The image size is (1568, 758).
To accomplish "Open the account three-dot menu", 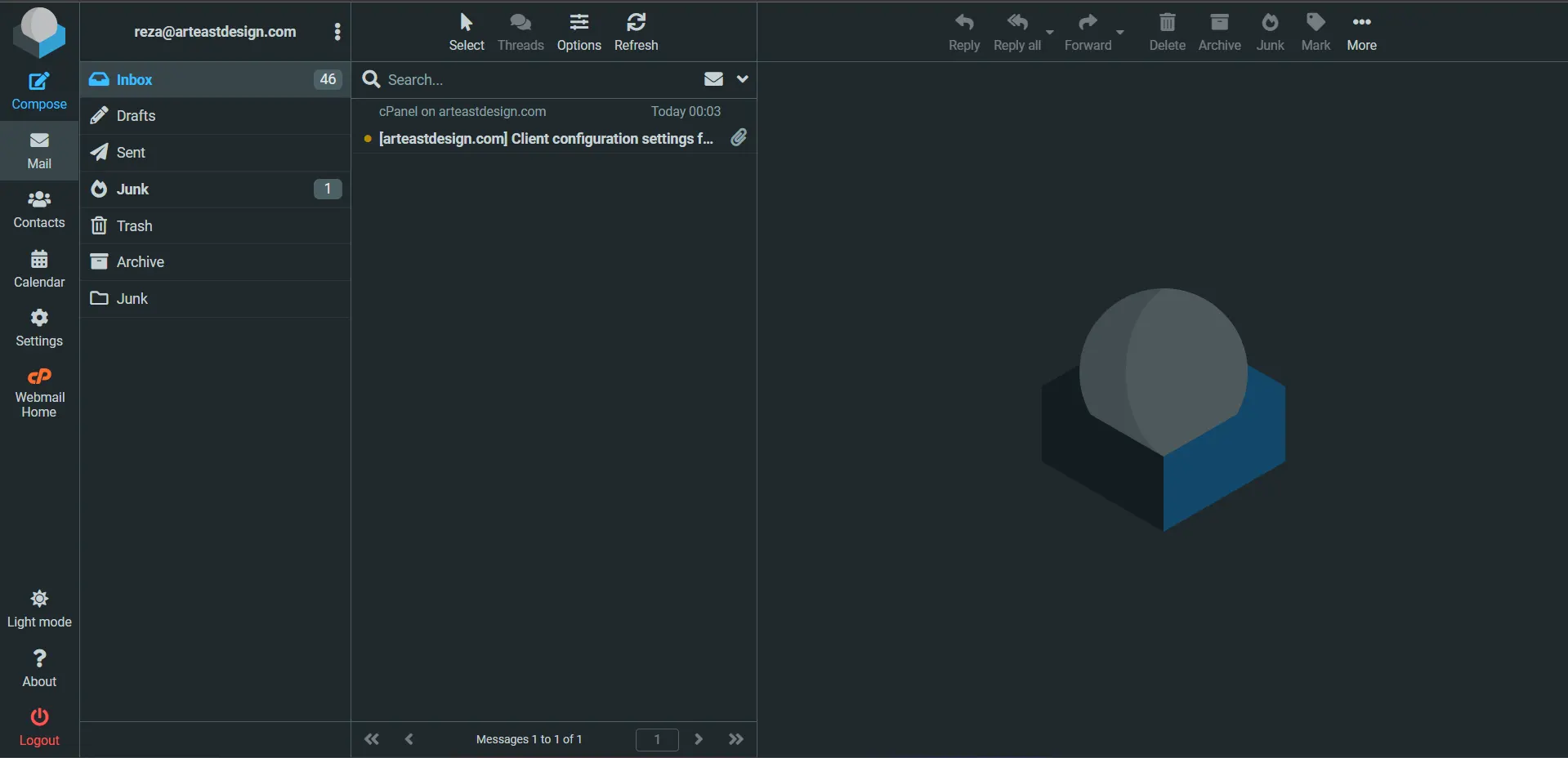I will pos(337,32).
